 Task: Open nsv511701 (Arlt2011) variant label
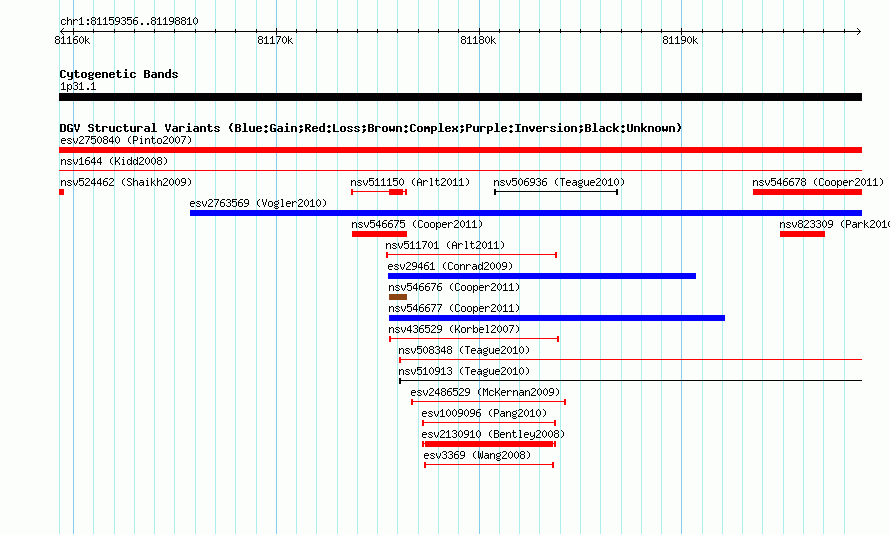pos(445,245)
